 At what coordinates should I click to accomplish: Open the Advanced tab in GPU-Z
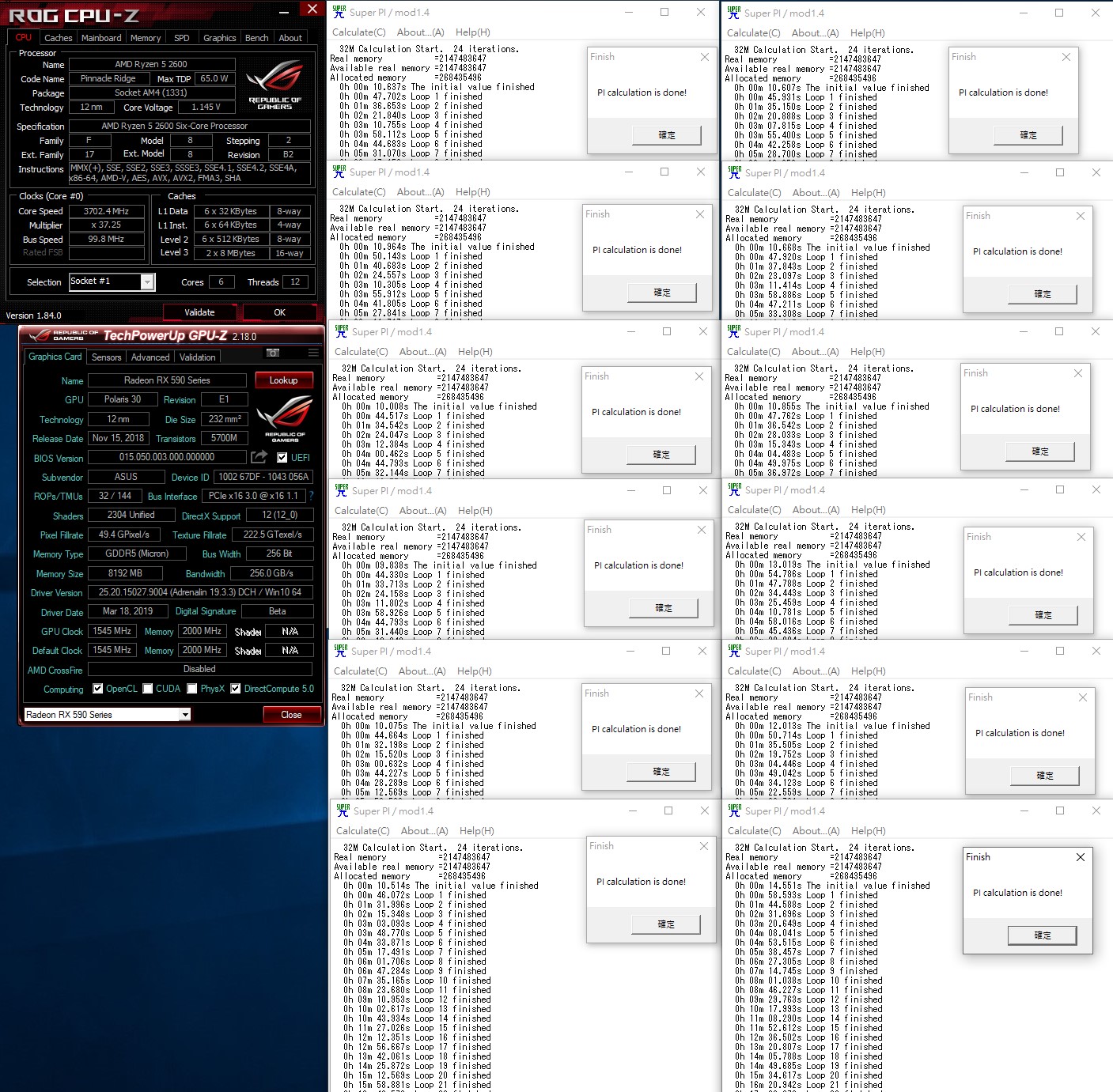pyautogui.click(x=150, y=357)
